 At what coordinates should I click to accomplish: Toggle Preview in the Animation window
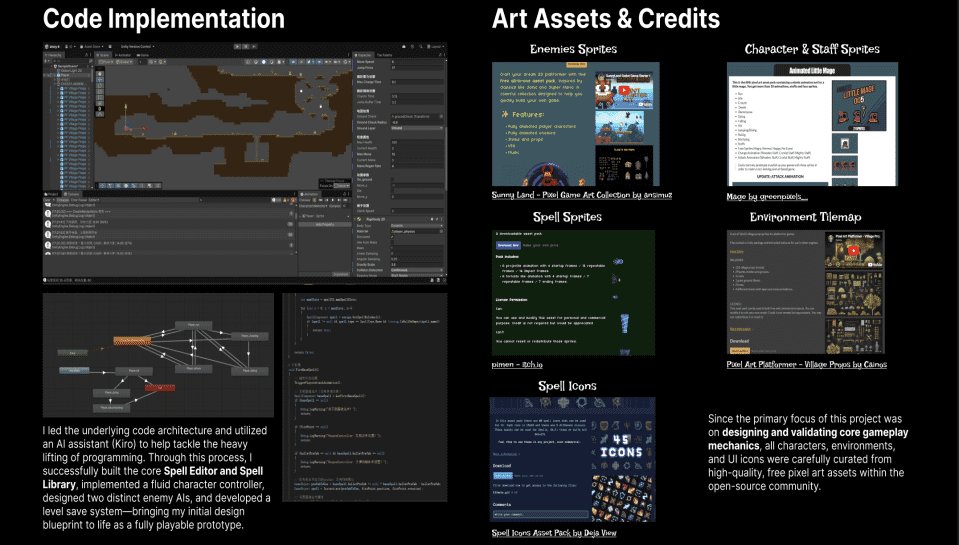coord(305,200)
